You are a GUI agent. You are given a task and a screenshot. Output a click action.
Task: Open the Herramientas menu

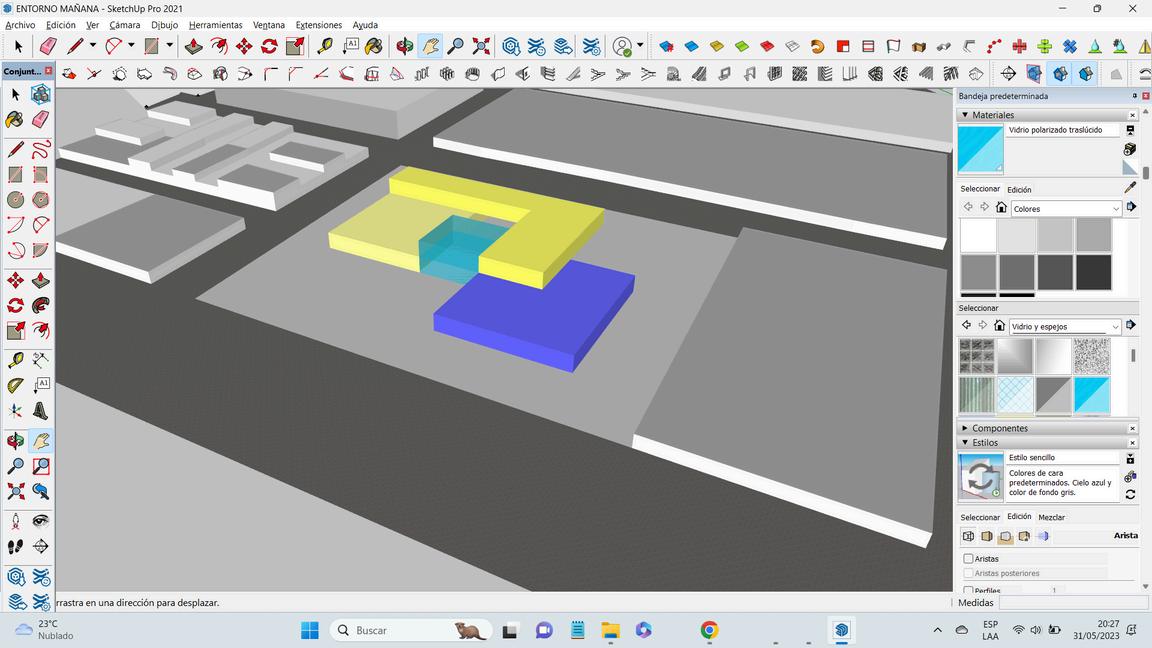(215, 25)
